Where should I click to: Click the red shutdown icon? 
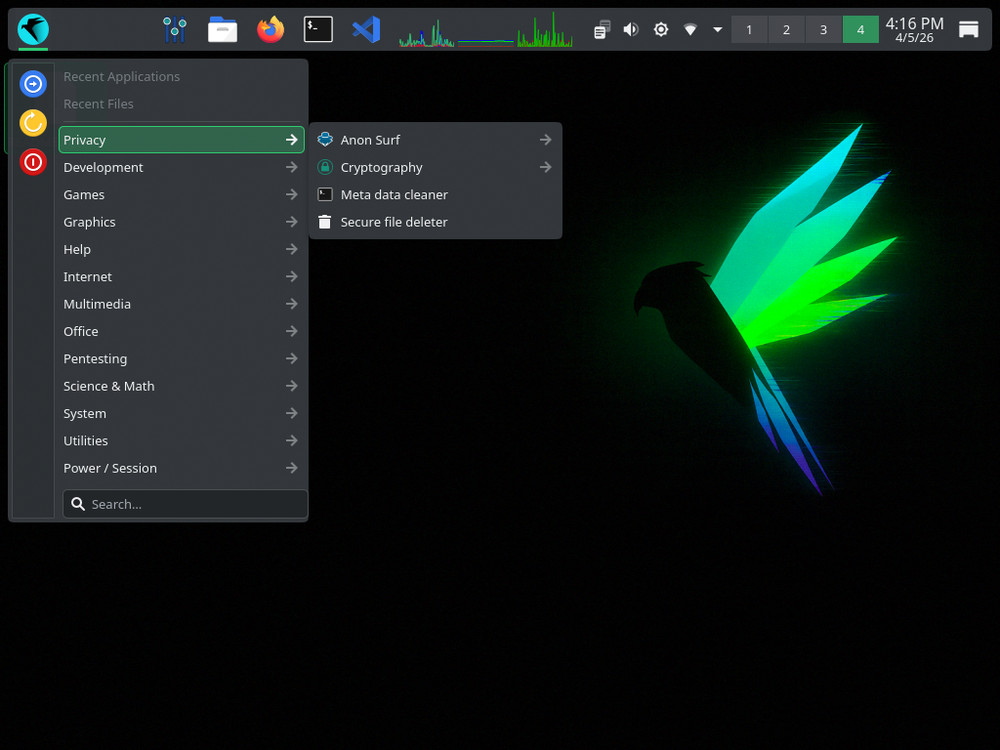33,162
